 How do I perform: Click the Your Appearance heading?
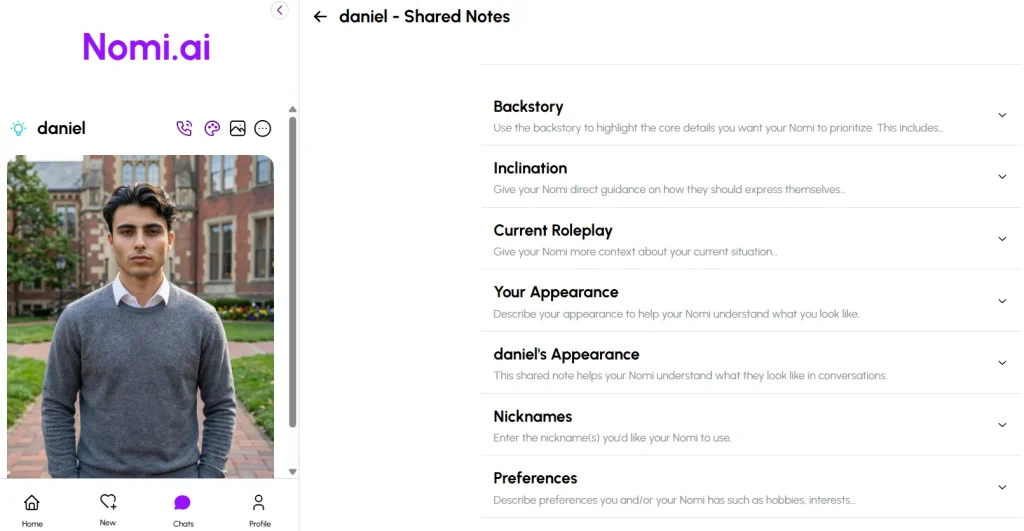(x=555, y=292)
